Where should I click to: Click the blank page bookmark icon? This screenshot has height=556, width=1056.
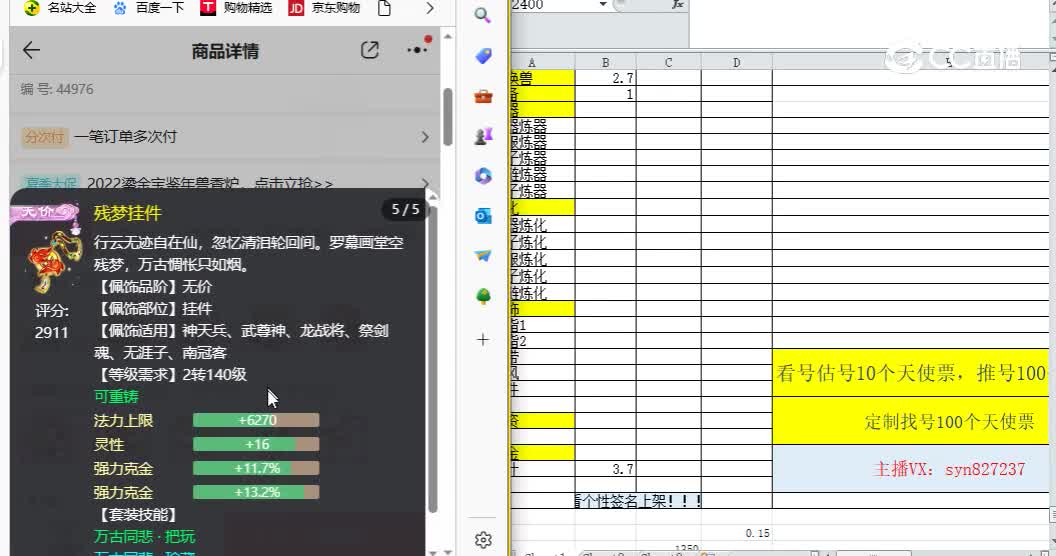pyautogui.click(x=384, y=8)
